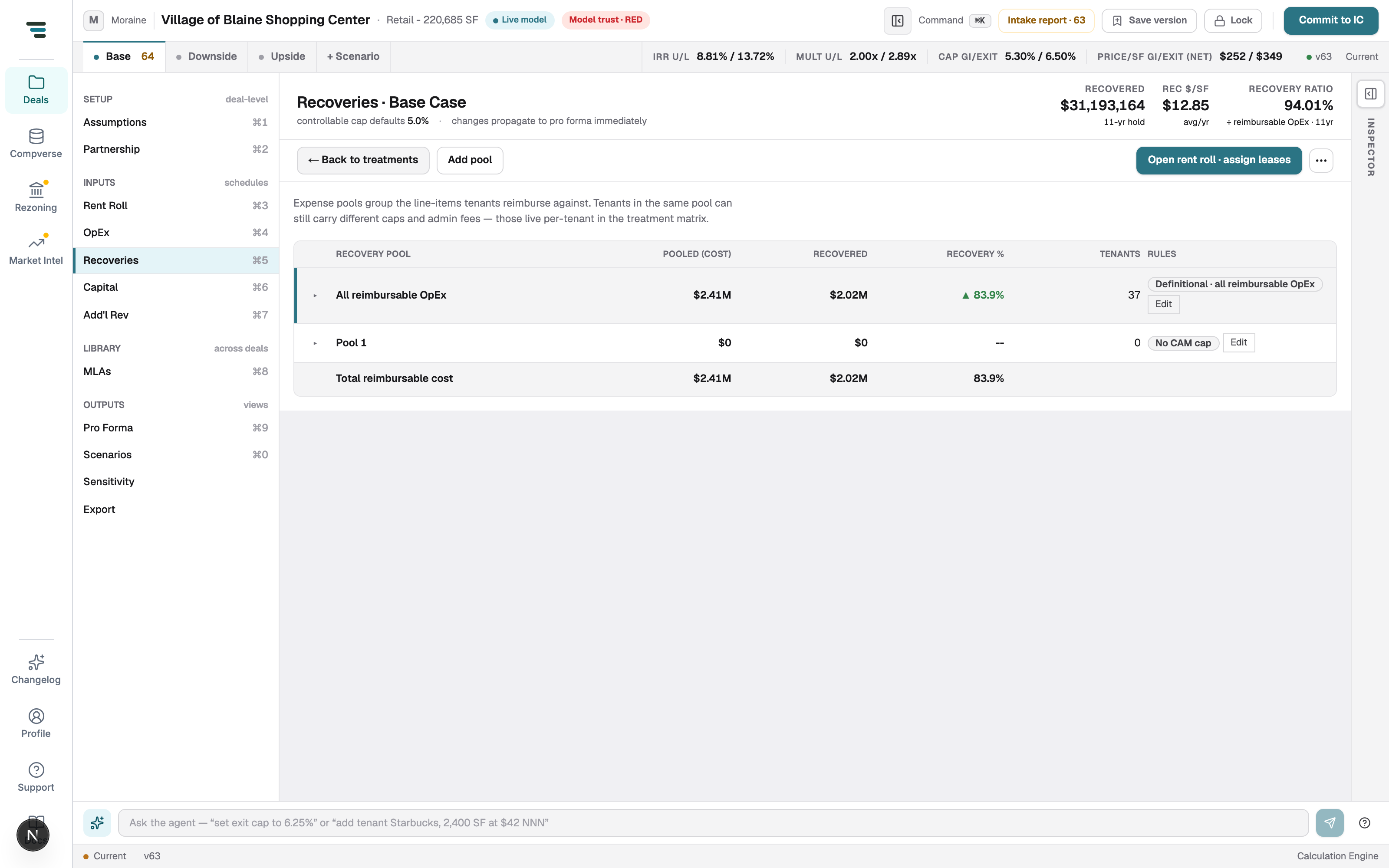The width and height of the screenshot is (1389, 868).
Task: Click IRR U/L 8.81% / 13.72% metric
Action: point(713,57)
